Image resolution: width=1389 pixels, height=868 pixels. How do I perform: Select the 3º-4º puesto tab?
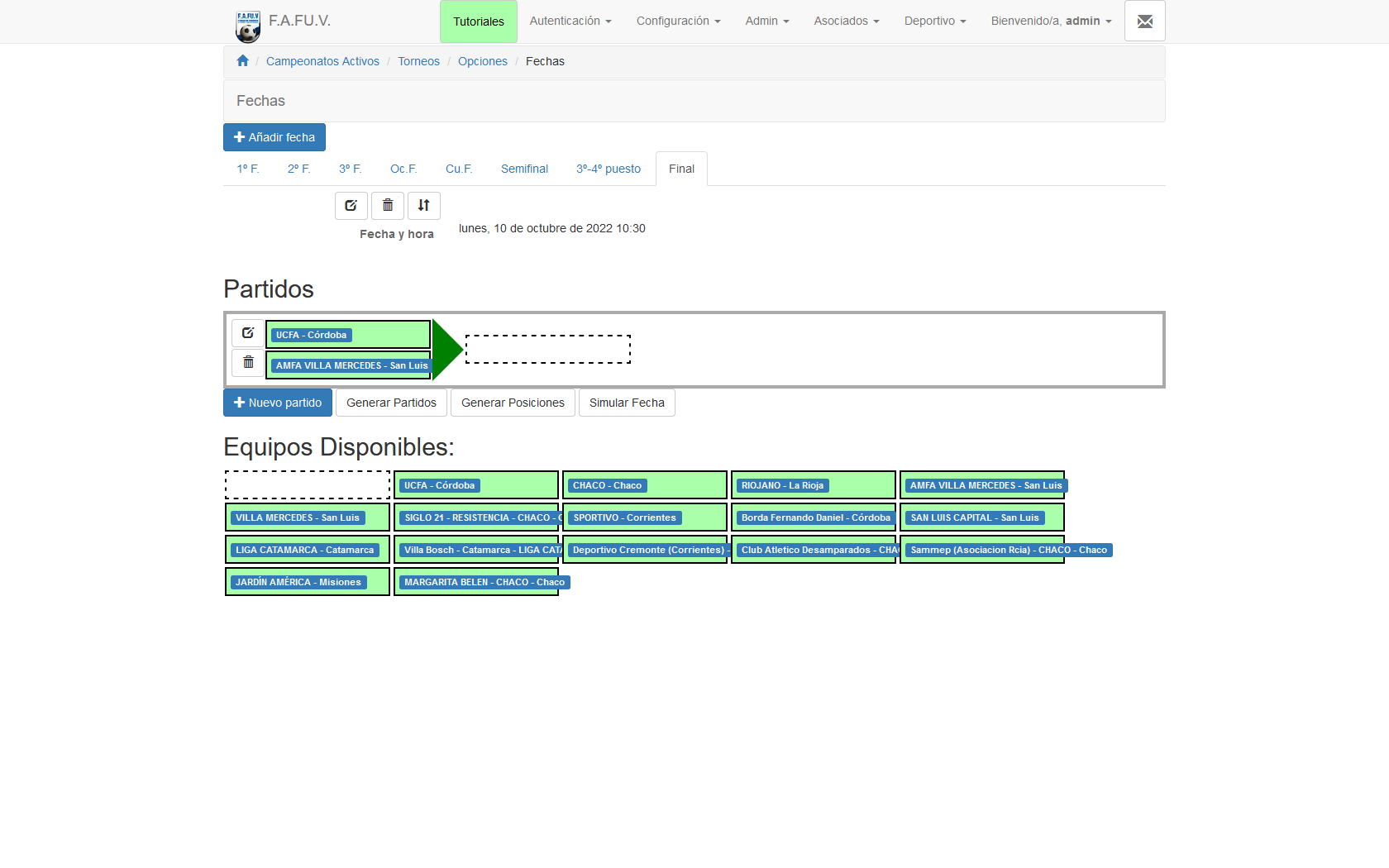609,169
